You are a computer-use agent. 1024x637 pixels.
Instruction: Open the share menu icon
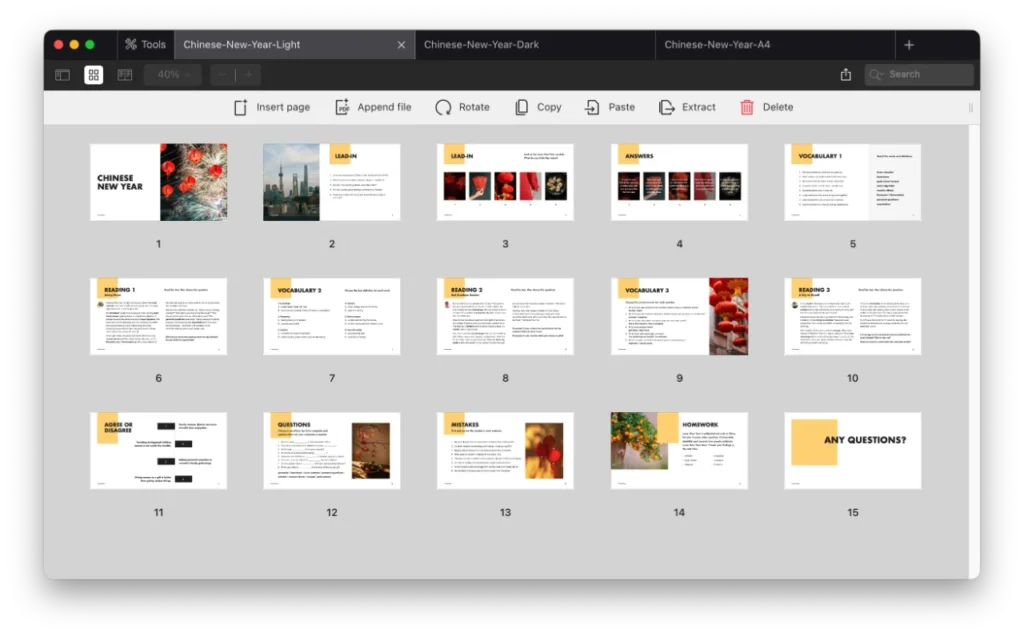(x=846, y=75)
